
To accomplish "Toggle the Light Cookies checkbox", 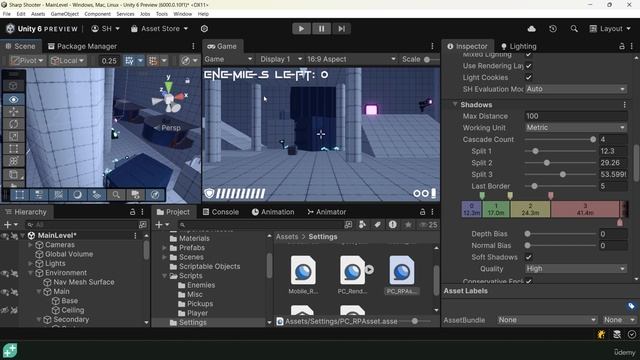I will 528,77.
